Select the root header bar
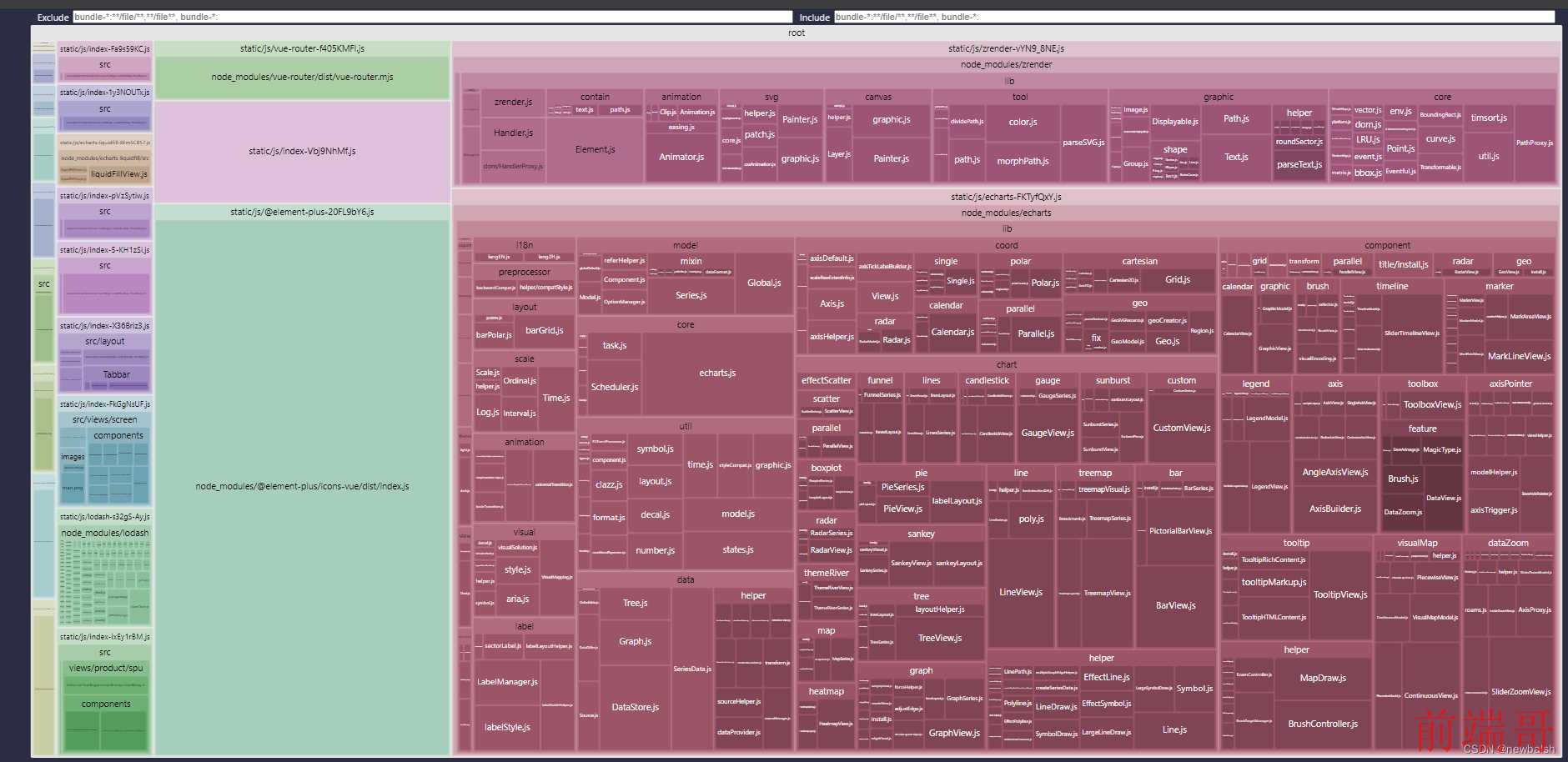The height and width of the screenshot is (762, 1568). [797, 33]
